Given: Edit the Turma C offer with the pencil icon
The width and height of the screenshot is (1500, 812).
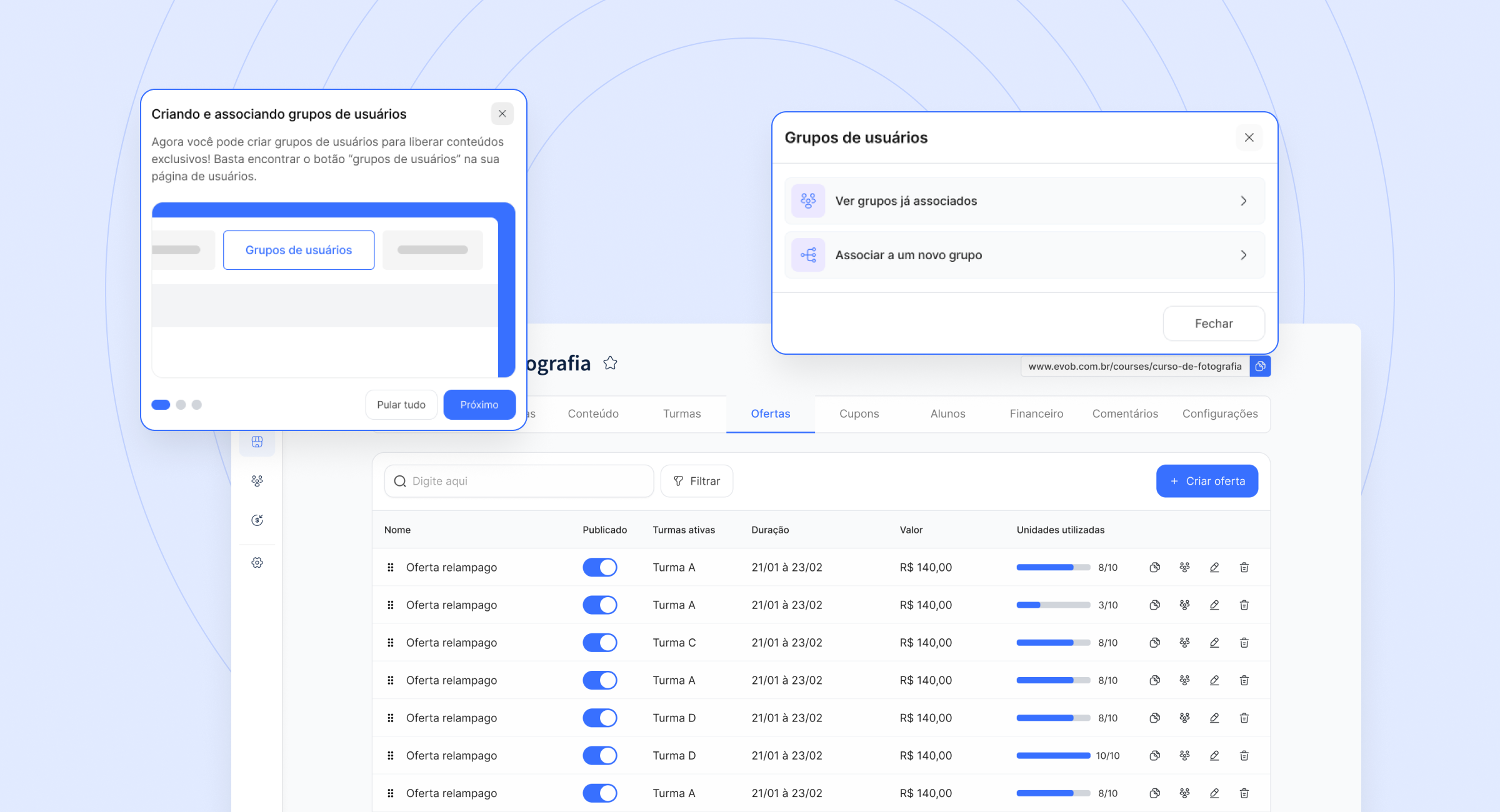Looking at the screenshot, I should click(1214, 642).
